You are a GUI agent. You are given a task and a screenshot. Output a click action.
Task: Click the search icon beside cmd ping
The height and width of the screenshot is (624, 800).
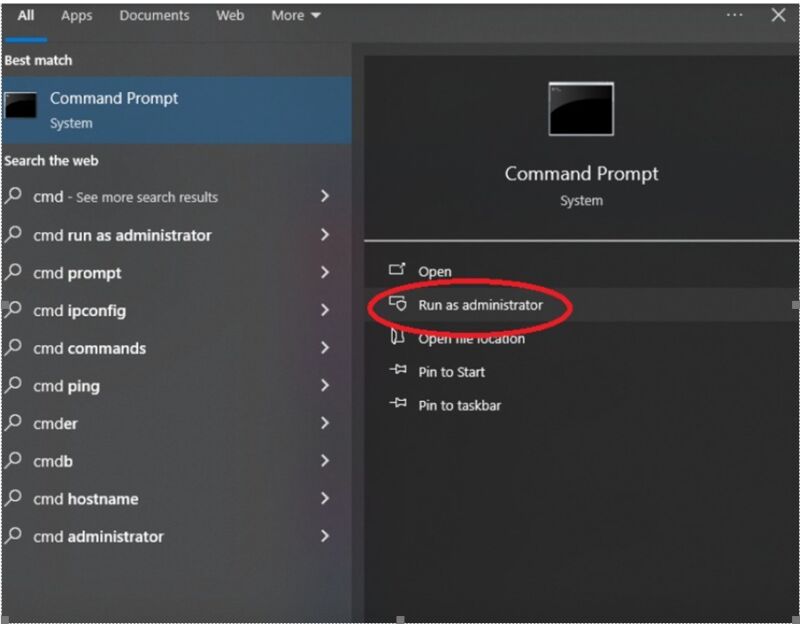click(x=14, y=386)
